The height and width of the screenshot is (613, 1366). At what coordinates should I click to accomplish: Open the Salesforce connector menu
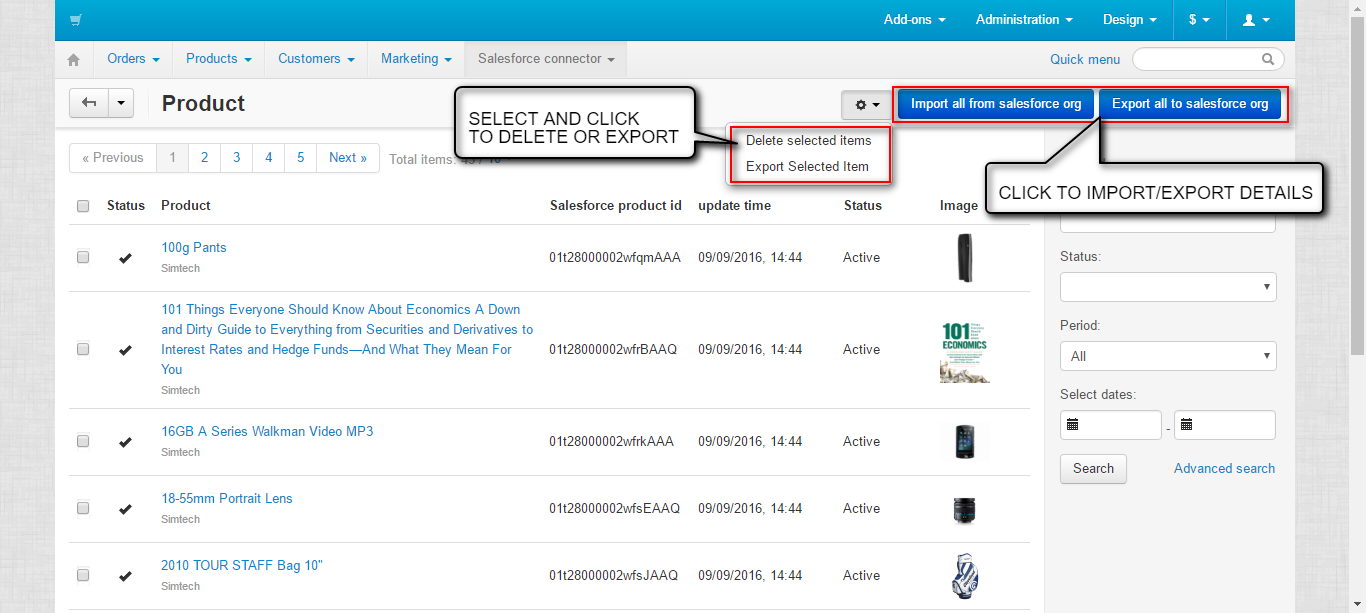pyautogui.click(x=544, y=59)
